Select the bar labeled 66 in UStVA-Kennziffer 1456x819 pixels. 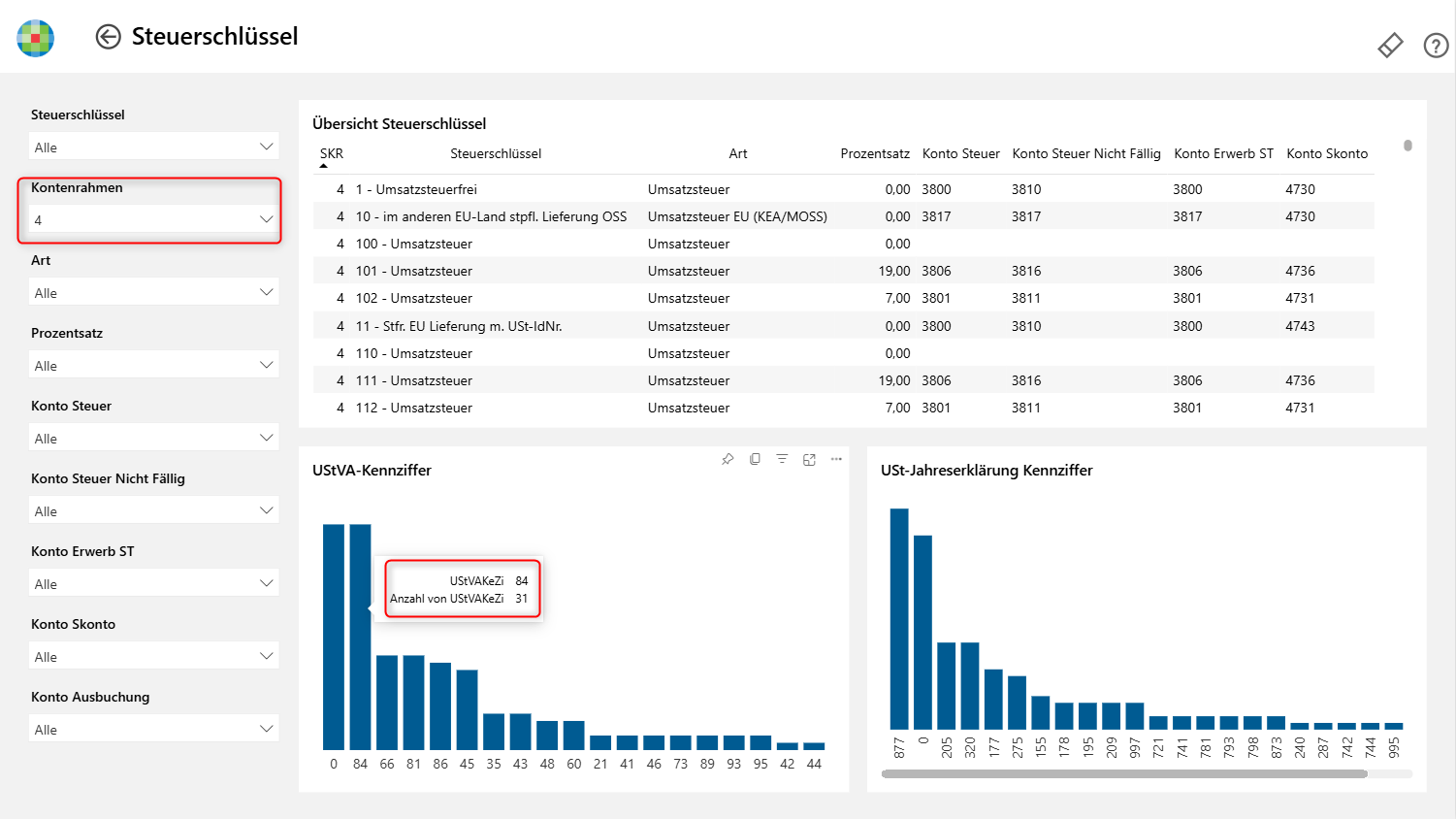[x=387, y=703]
